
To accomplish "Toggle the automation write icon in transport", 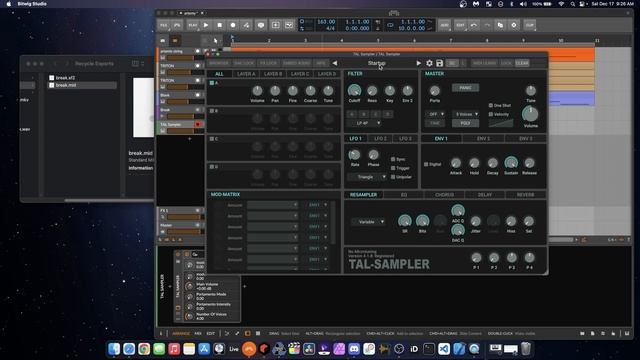I will point(246,25).
